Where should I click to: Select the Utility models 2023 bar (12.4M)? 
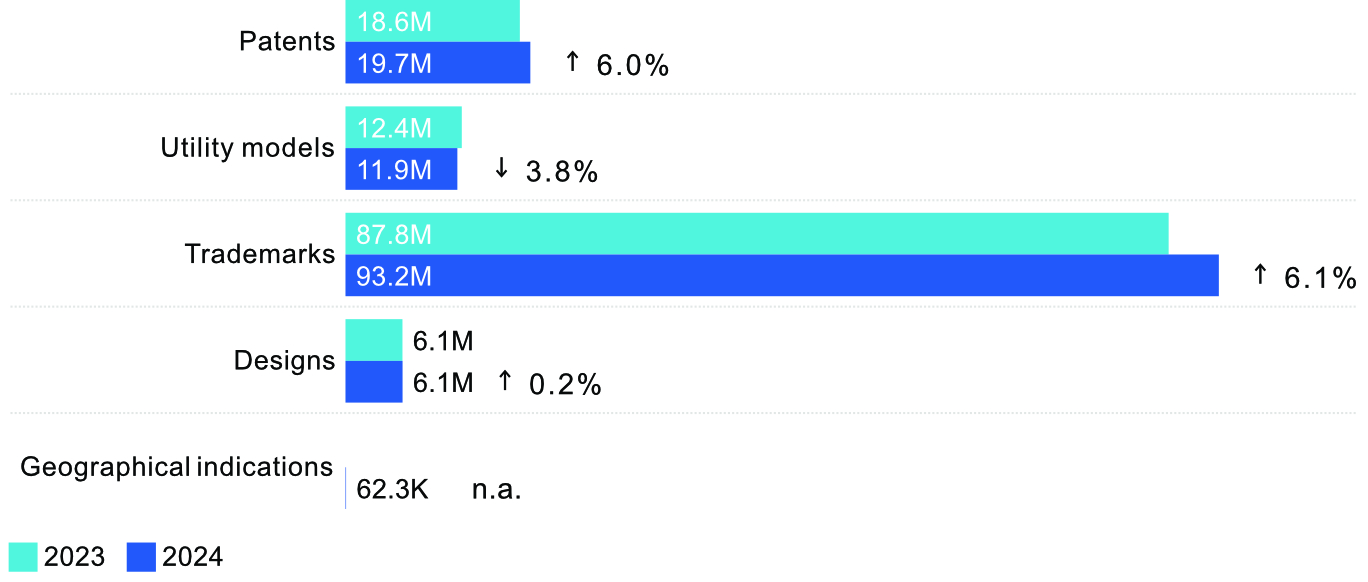[x=403, y=127]
